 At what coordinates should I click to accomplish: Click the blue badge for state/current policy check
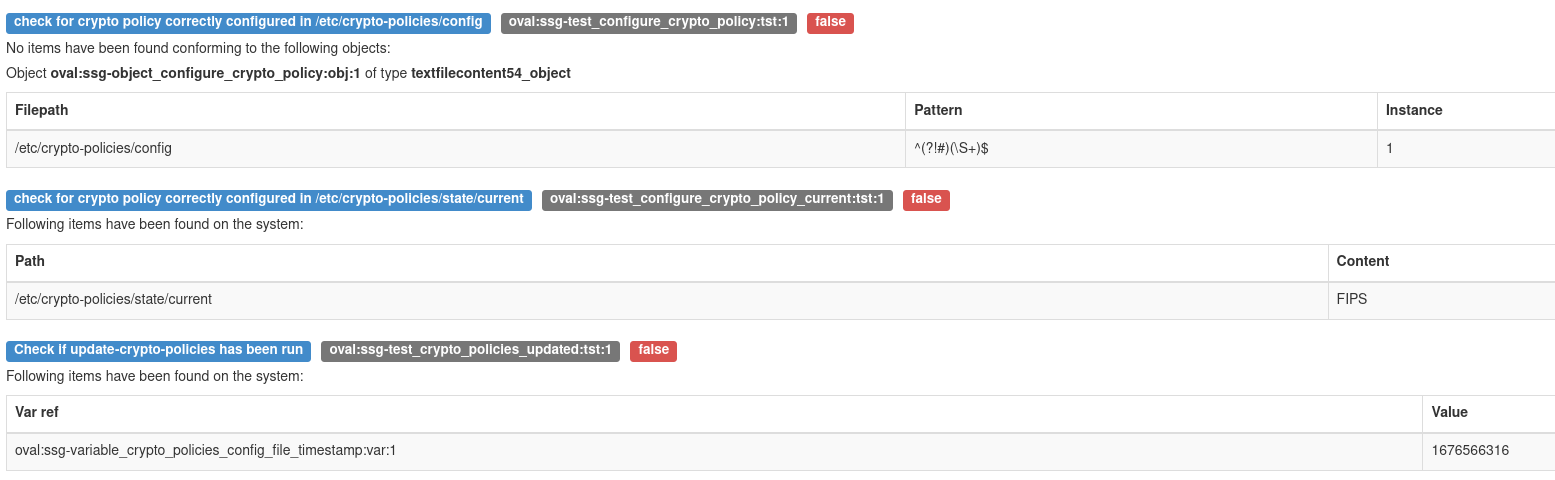click(x=269, y=199)
